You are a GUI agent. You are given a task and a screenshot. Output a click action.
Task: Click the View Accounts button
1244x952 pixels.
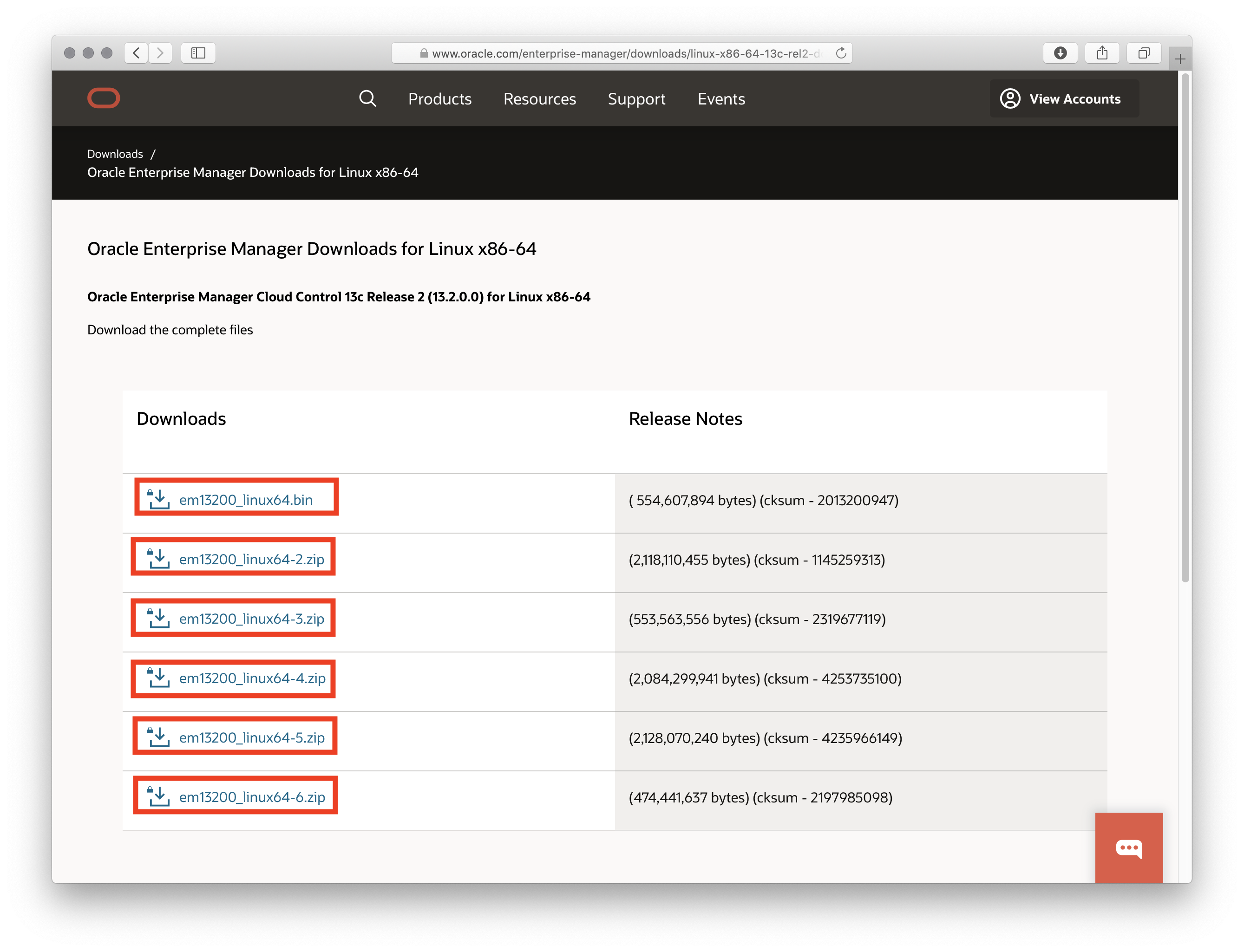[1064, 98]
